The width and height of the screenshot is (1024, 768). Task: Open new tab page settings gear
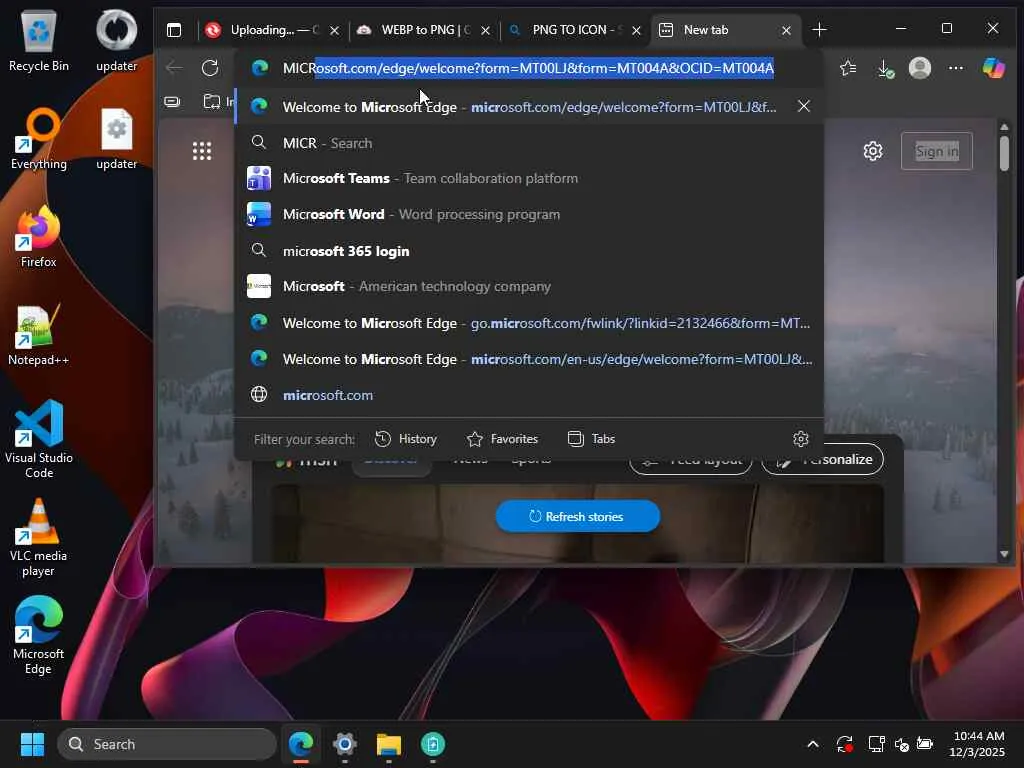click(x=872, y=152)
